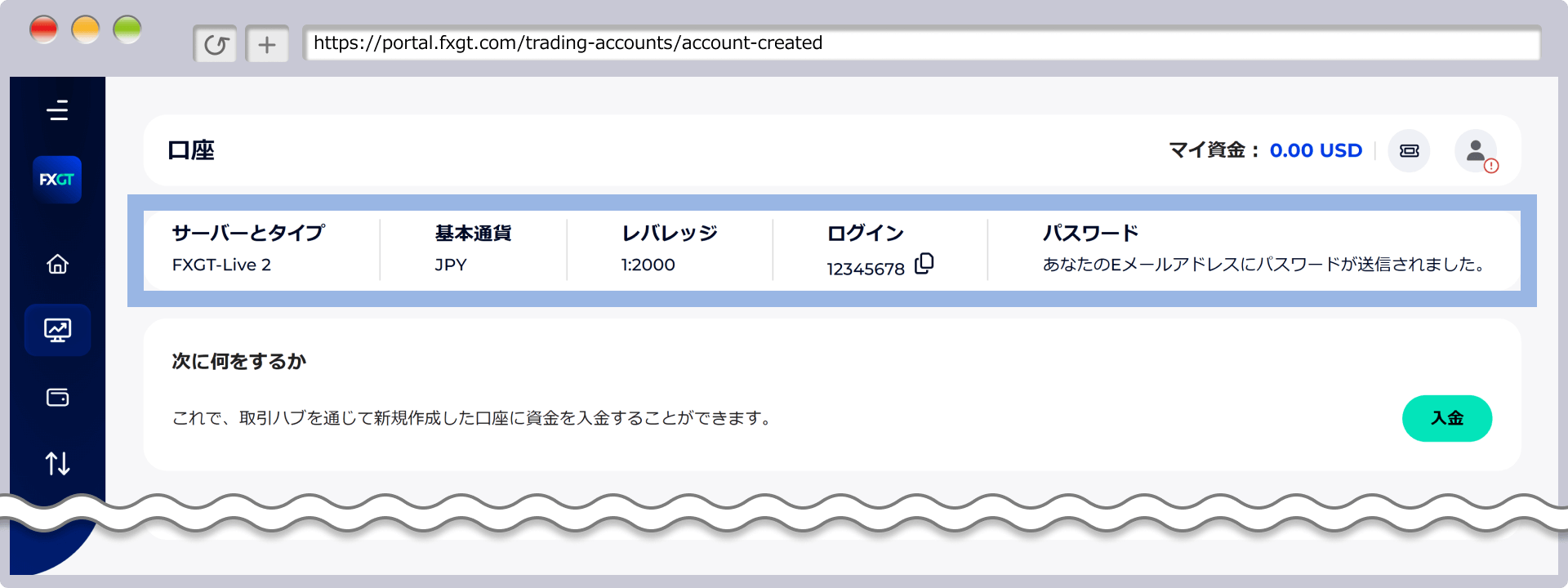Close the window with red button

(x=44, y=30)
